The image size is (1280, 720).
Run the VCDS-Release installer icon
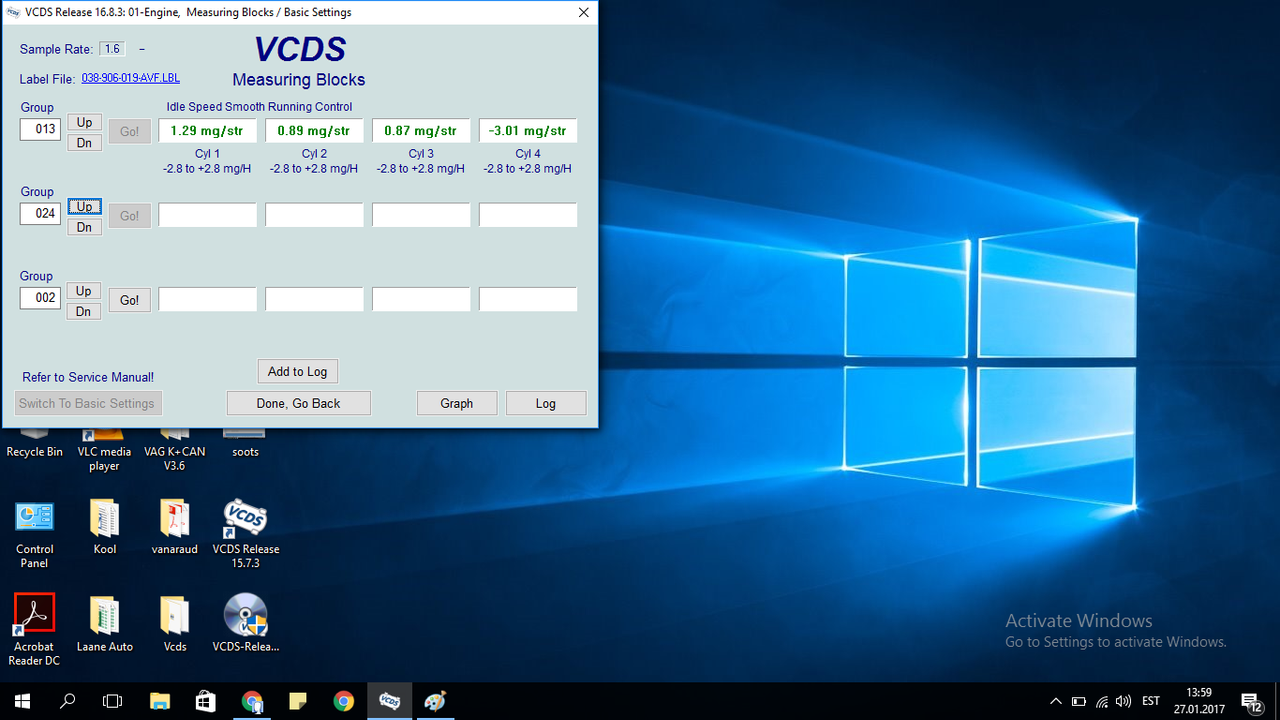coord(246,624)
